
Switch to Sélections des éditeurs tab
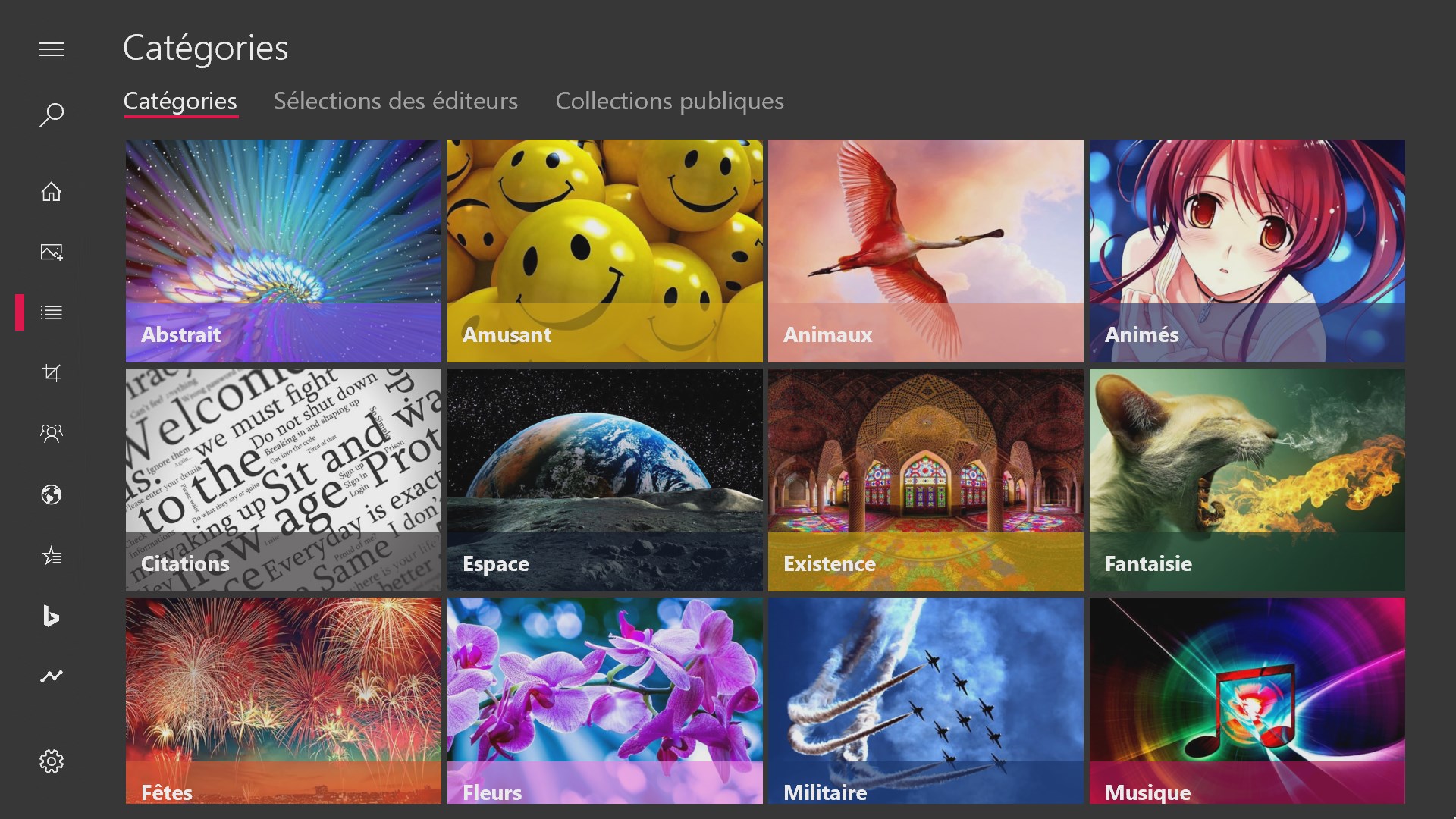point(395,101)
